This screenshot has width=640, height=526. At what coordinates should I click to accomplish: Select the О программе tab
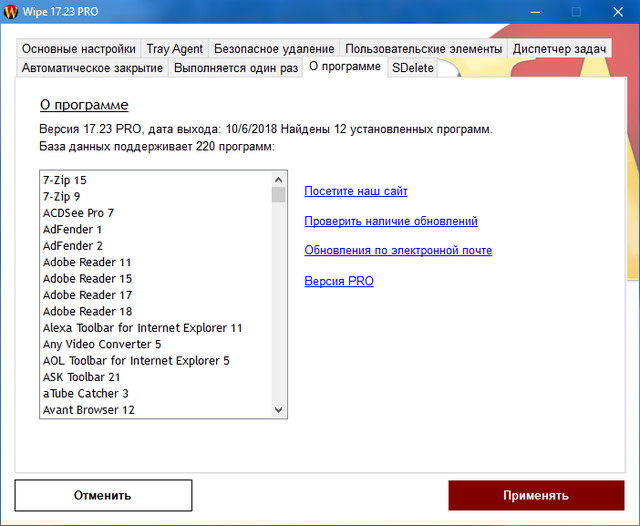click(x=345, y=66)
